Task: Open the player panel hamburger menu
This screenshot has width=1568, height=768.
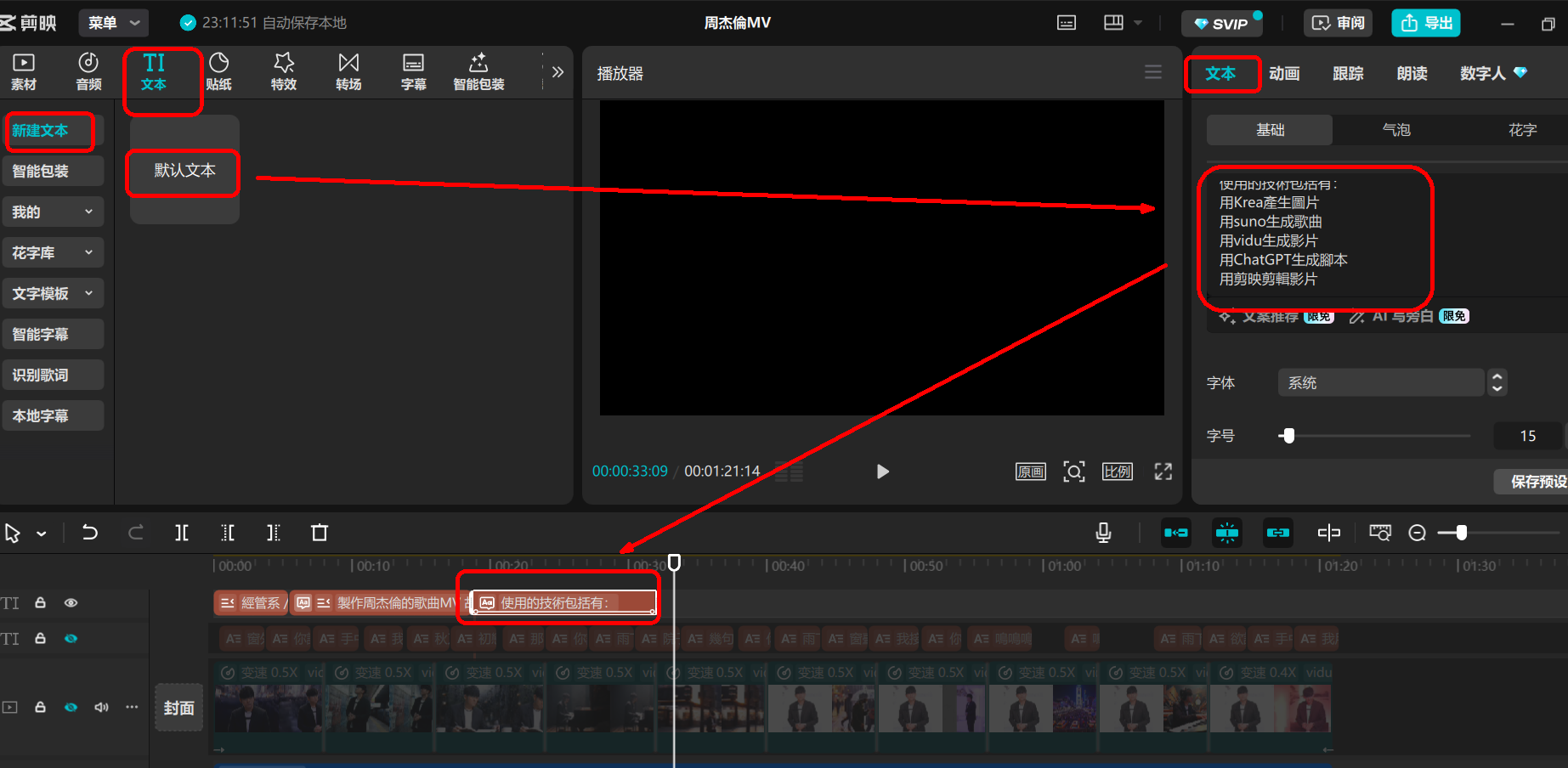Action: click(x=1153, y=72)
